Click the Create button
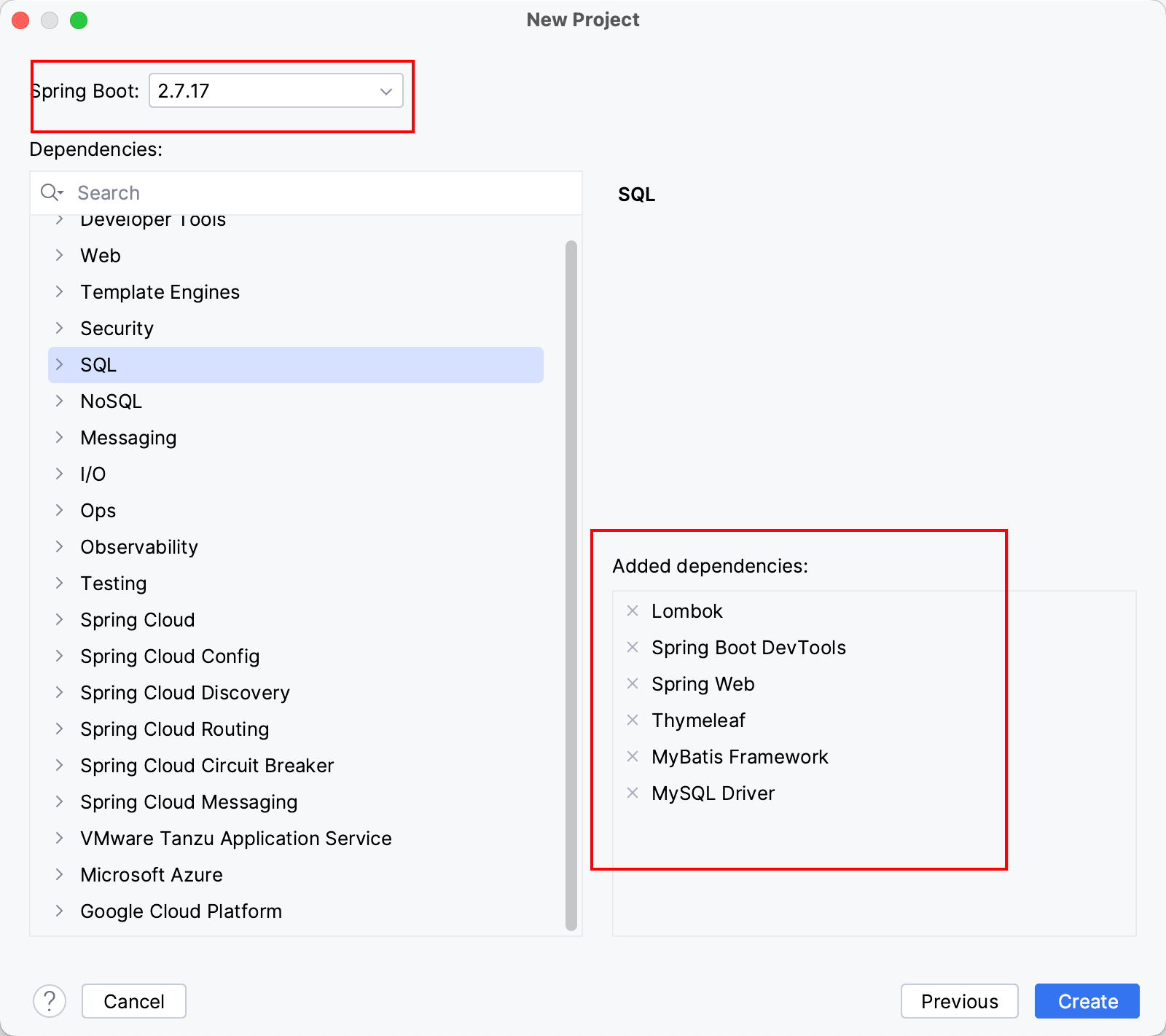Screen dimensions: 1166x1036 [x=1087, y=1001]
